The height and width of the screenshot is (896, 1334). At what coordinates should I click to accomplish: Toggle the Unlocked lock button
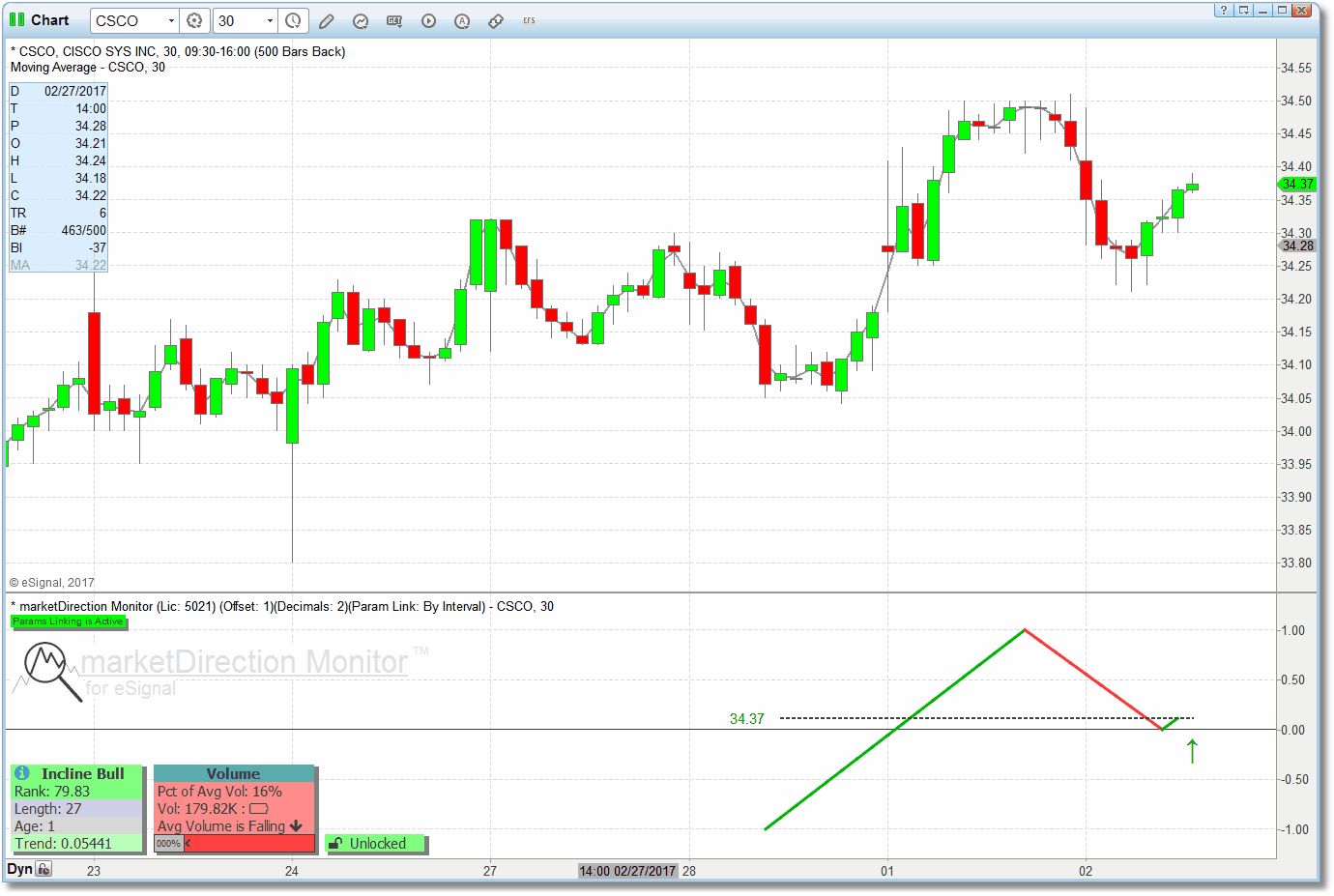(376, 844)
